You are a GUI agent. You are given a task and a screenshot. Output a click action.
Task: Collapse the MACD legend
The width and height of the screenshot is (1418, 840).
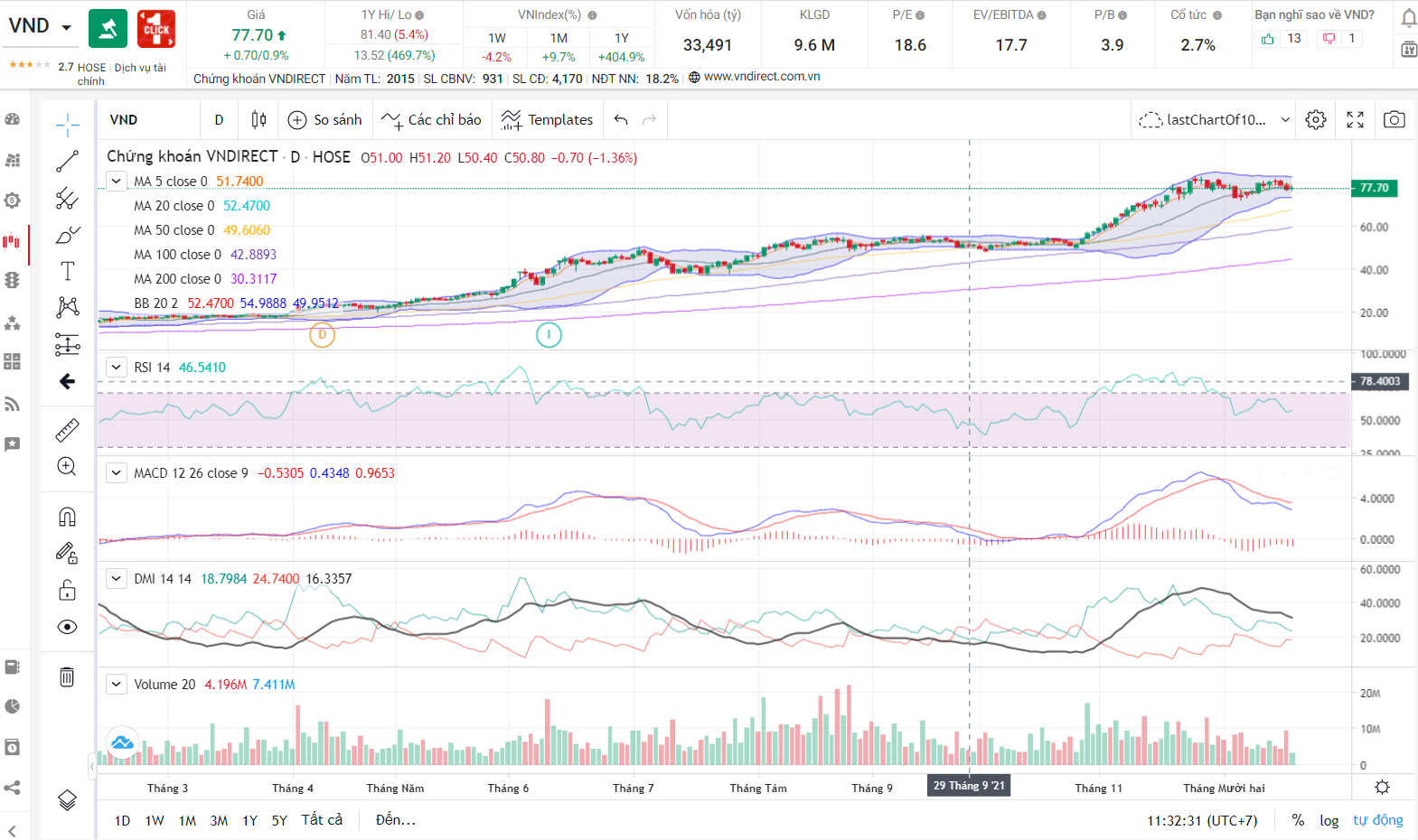click(117, 472)
